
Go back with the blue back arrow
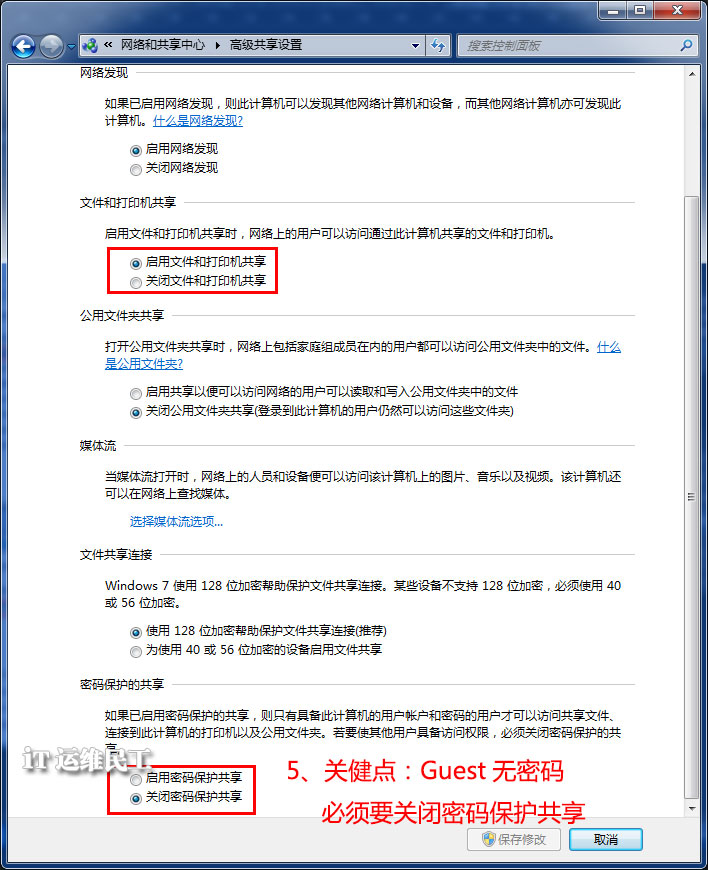tap(23, 47)
